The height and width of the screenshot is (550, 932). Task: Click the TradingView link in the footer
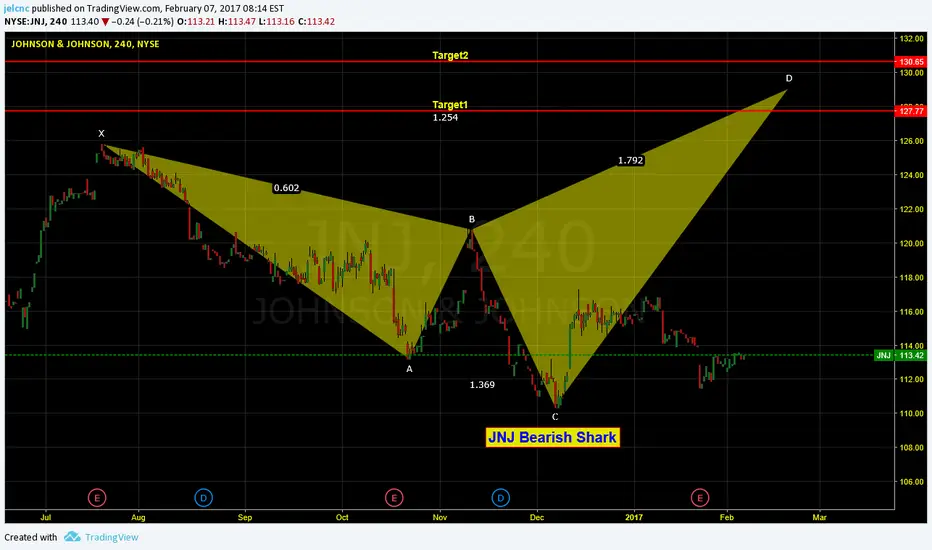(111, 537)
